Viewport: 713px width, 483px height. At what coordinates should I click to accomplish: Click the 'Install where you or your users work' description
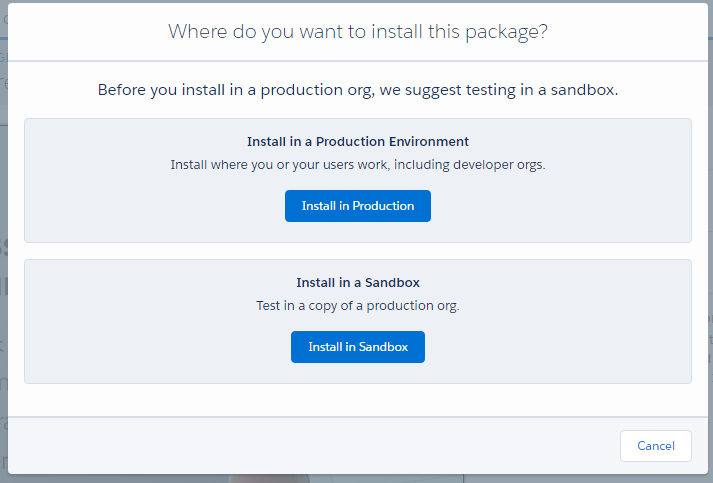[358, 165]
